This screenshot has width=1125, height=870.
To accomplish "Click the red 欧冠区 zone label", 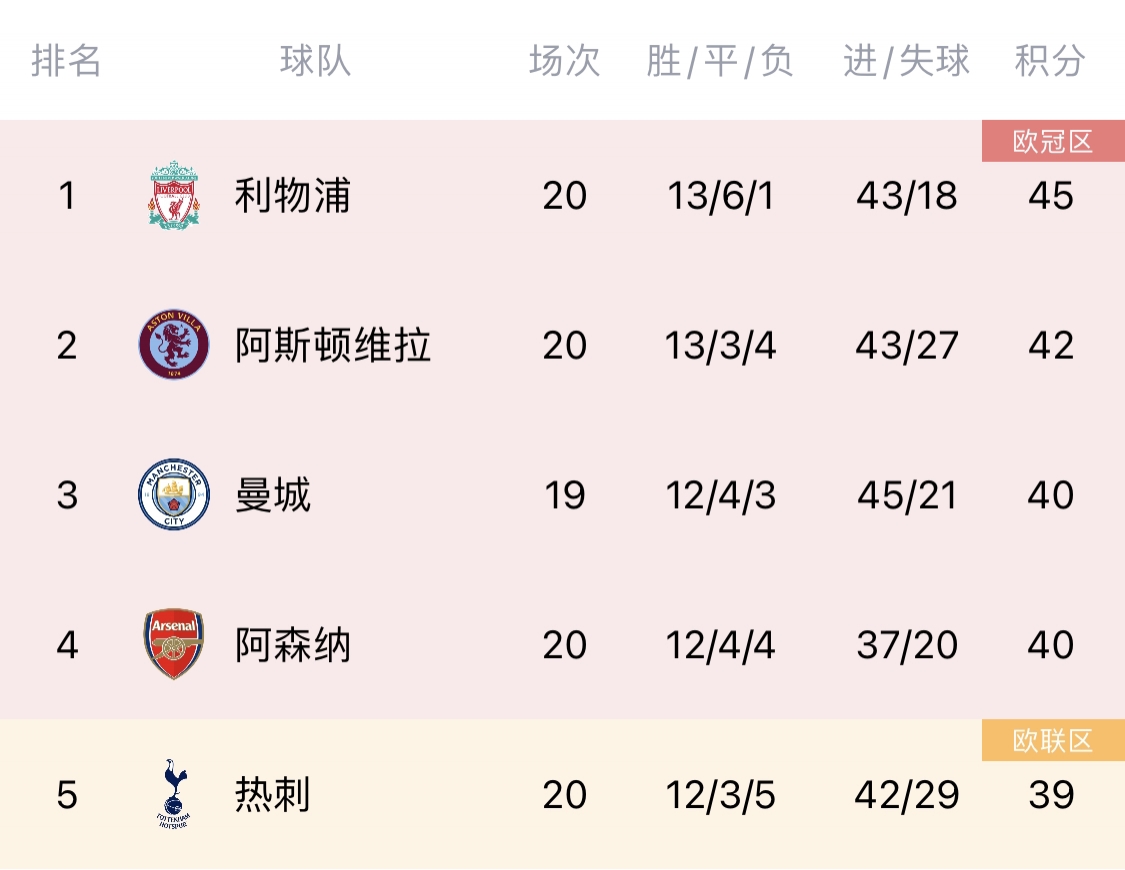I will [x=1053, y=141].
